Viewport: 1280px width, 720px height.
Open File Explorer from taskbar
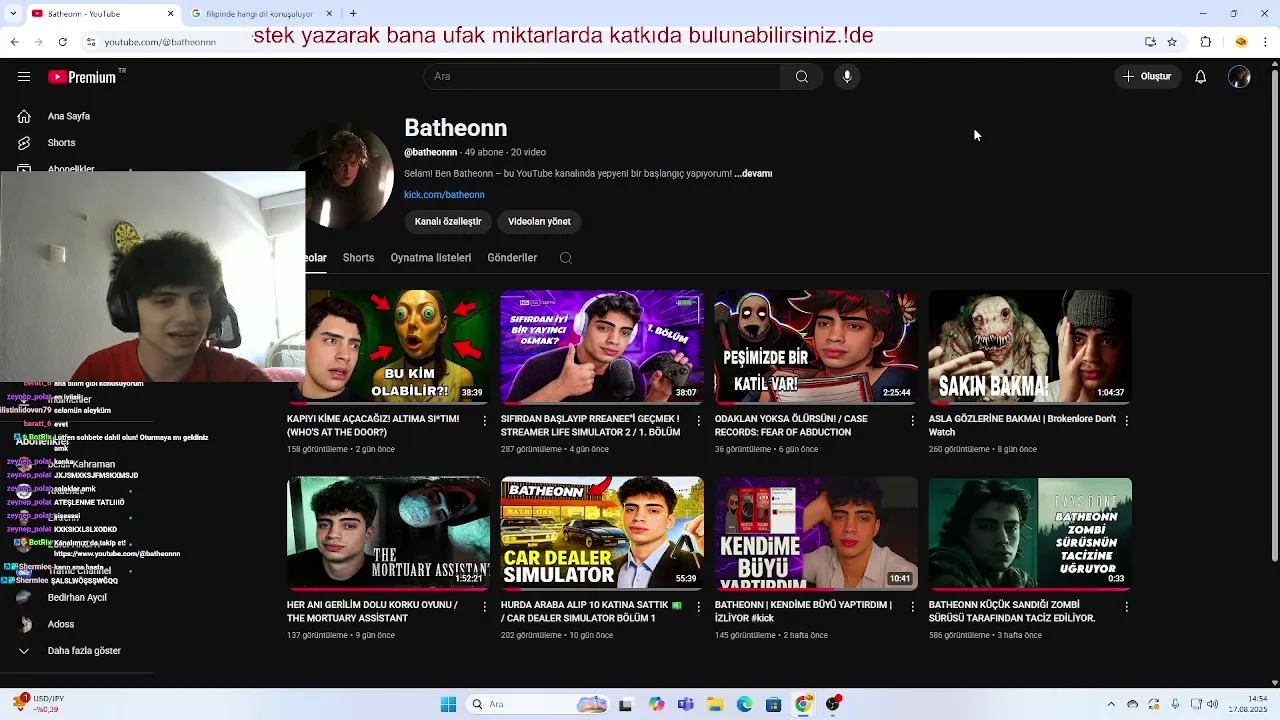715,704
